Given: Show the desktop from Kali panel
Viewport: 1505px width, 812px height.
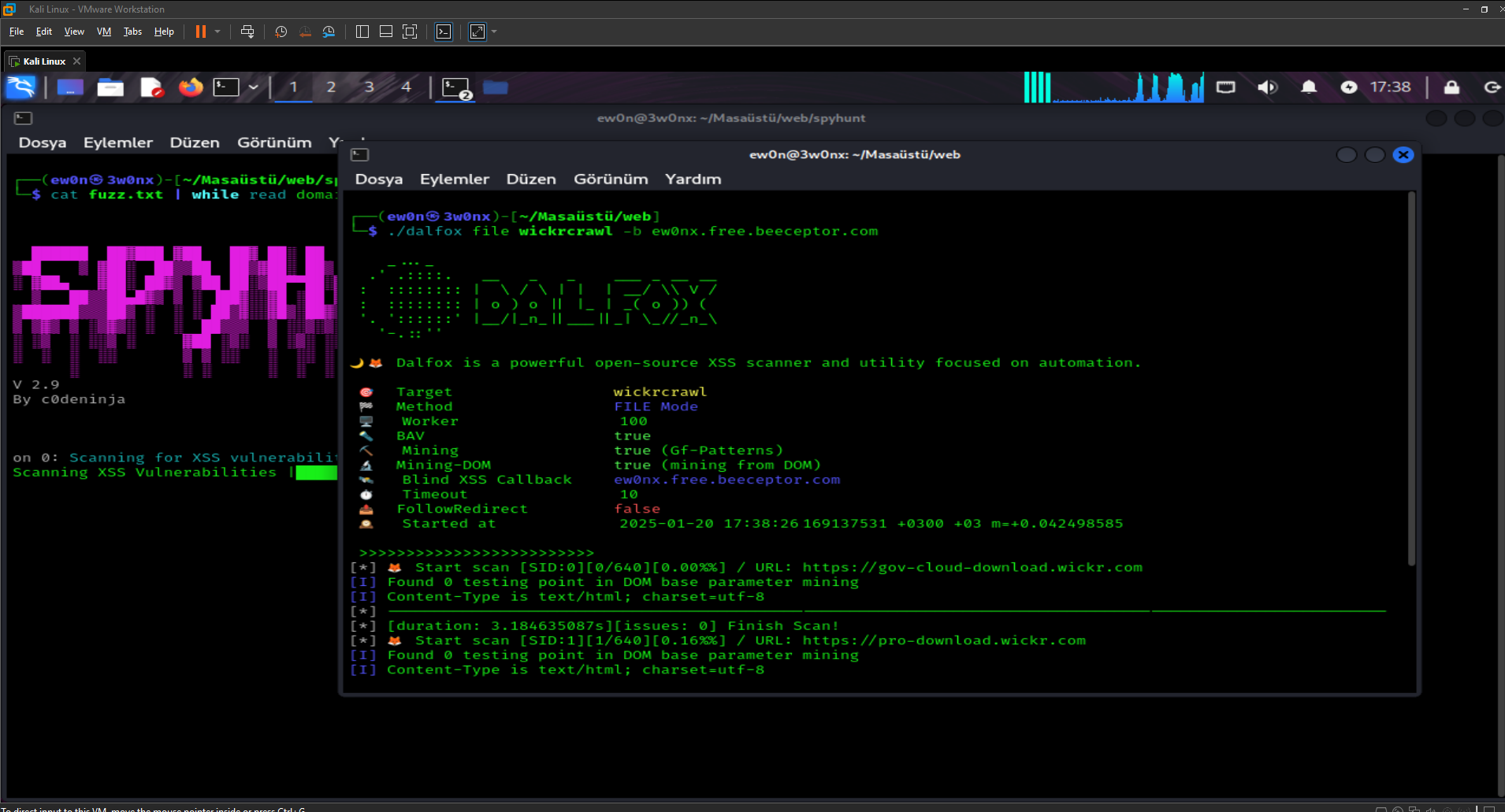Looking at the screenshot, I should (x=70, y=87).
